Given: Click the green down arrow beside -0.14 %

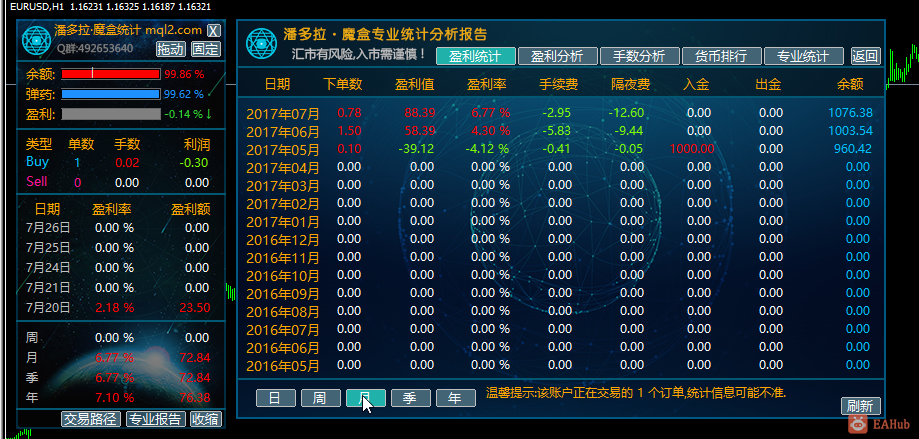Looking at the screenshot, I should [209, 114].
